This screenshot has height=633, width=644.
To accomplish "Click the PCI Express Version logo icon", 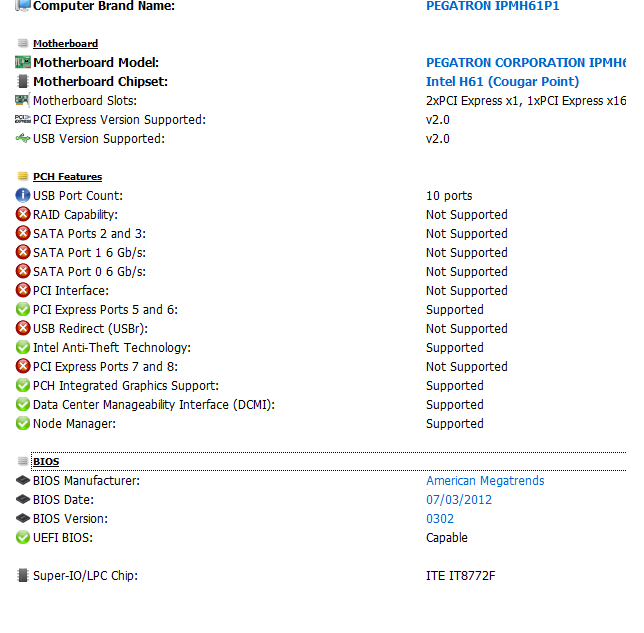I will (23, 119).
